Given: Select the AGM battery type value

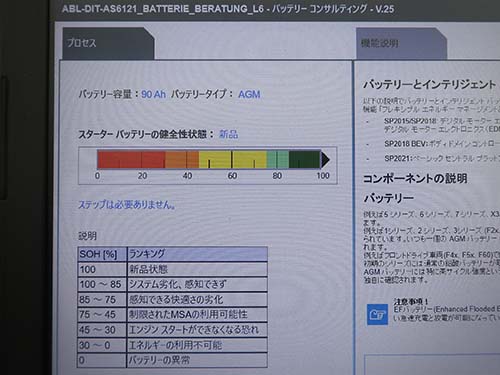Looking at the screenshot, I should (249, 94).
